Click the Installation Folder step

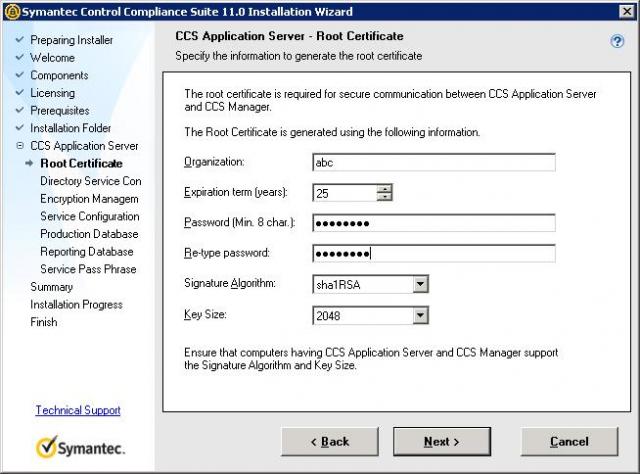71,128
